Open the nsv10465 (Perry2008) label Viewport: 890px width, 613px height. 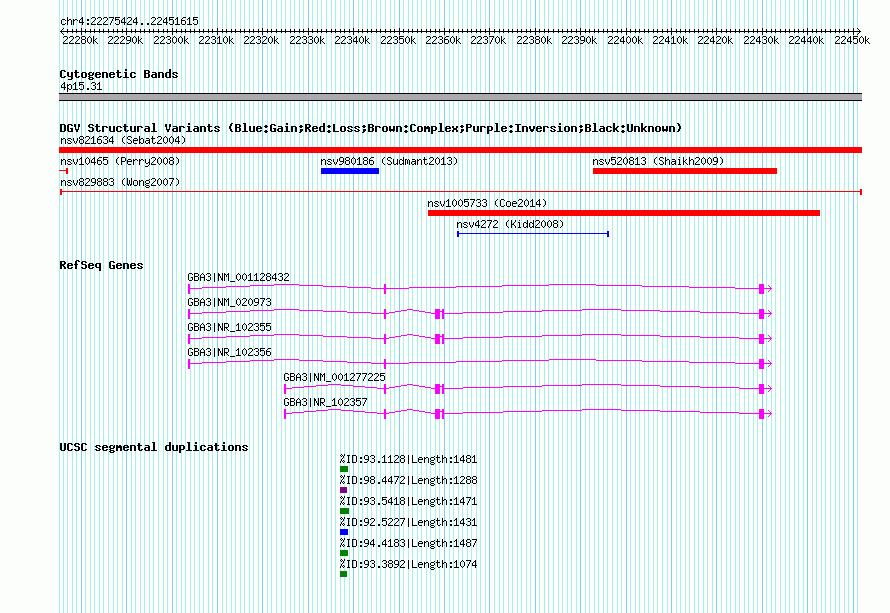coord(120,161)
